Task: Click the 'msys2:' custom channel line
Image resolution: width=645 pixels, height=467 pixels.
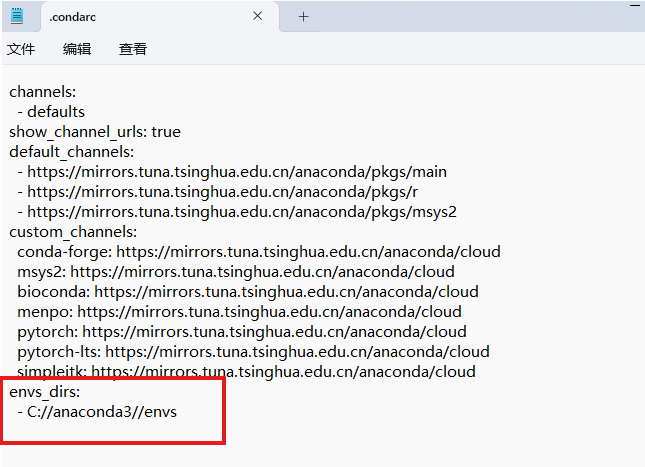Action: pyautogui.click(x=236, y=272)
